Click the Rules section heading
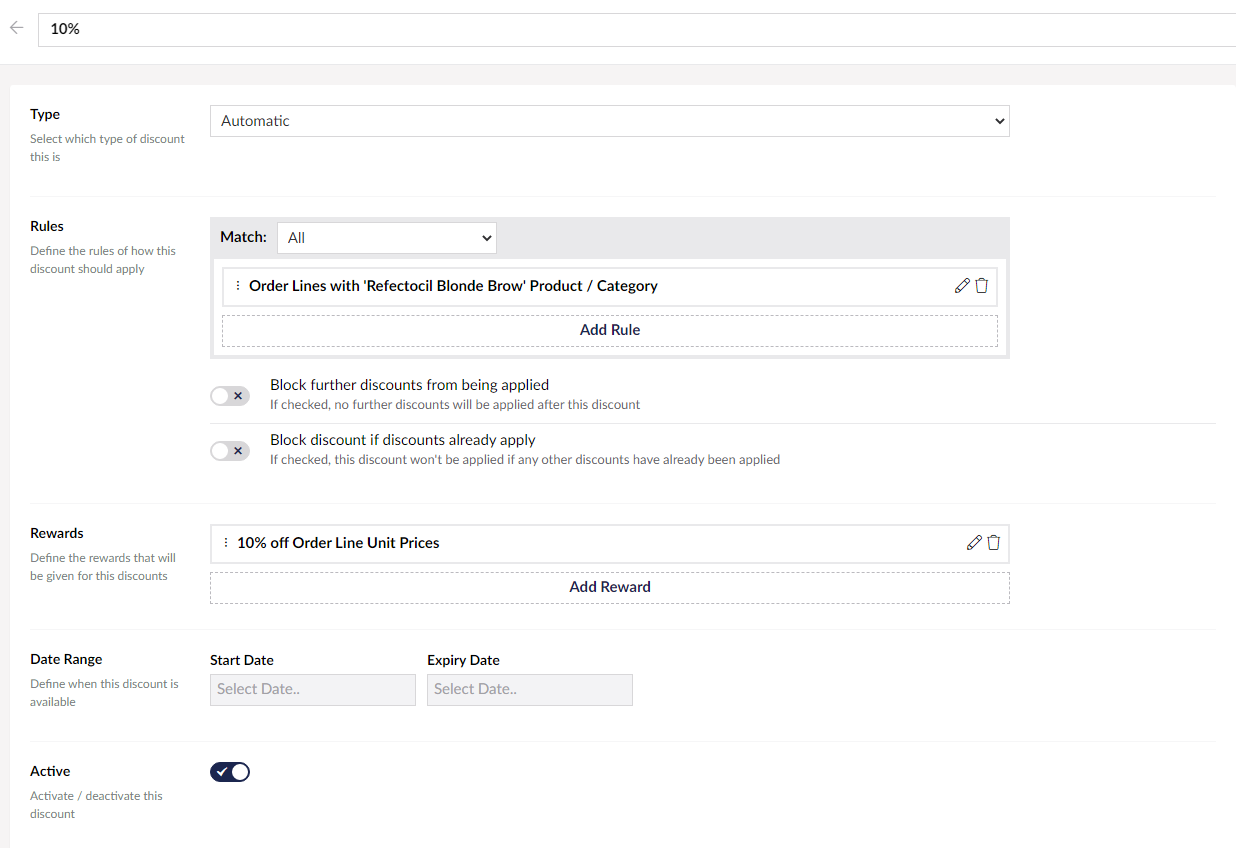 click(47, 226)
